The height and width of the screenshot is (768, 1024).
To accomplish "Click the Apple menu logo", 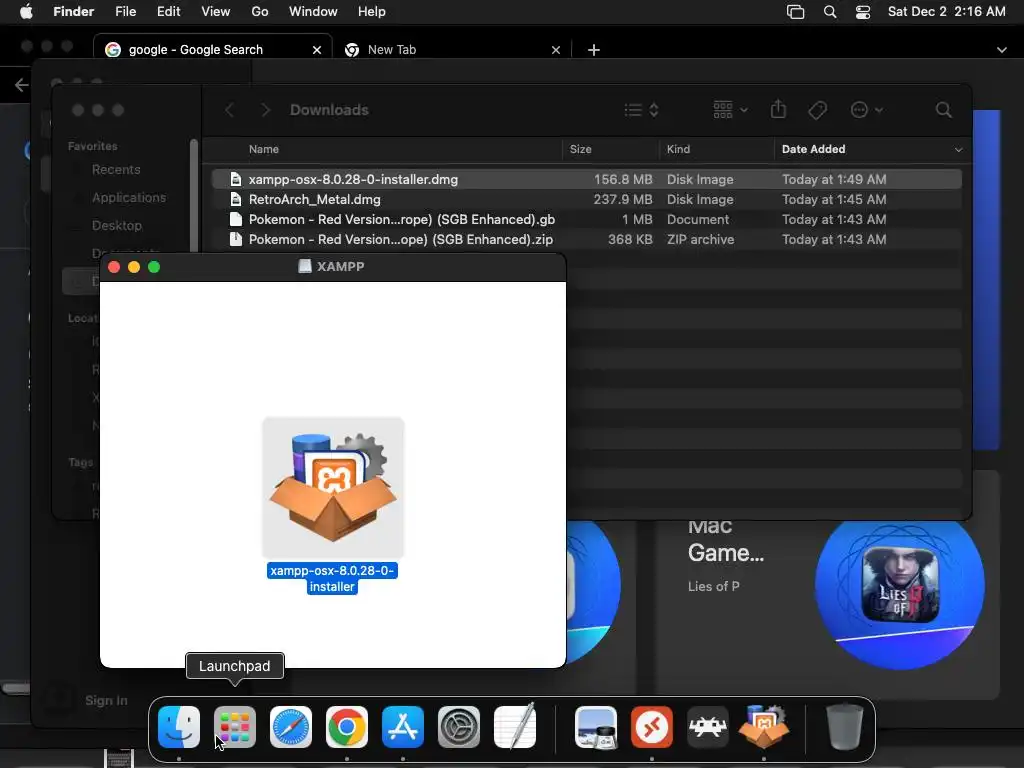I will click(x=26, y=12).
